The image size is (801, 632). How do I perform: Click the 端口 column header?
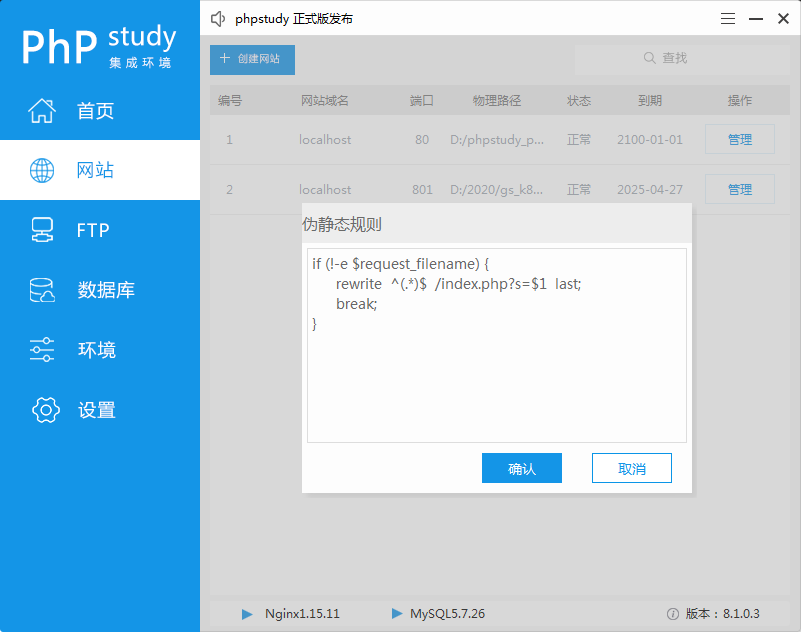pos(421,100)
